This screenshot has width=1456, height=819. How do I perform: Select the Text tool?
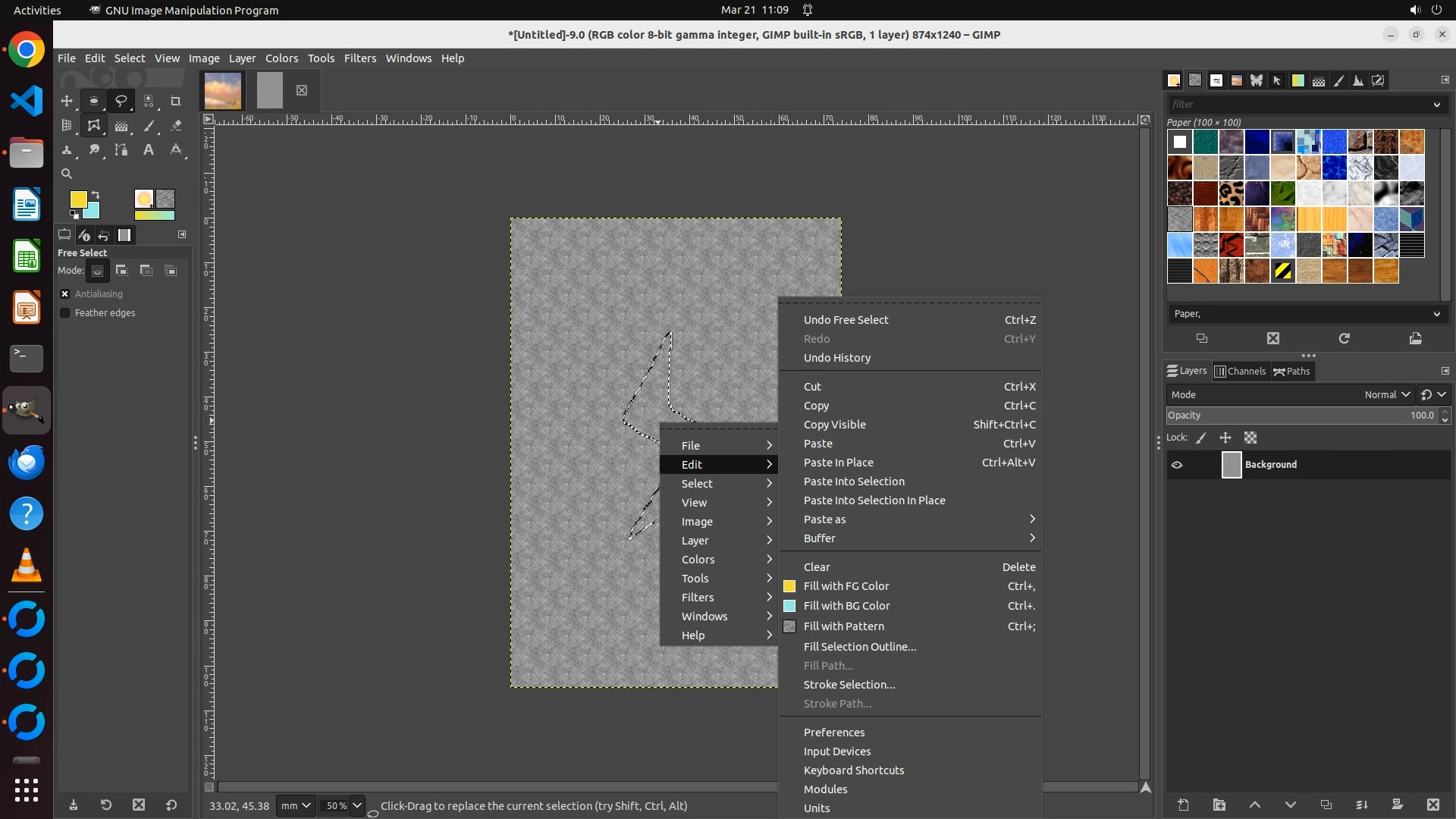point(149,150)
